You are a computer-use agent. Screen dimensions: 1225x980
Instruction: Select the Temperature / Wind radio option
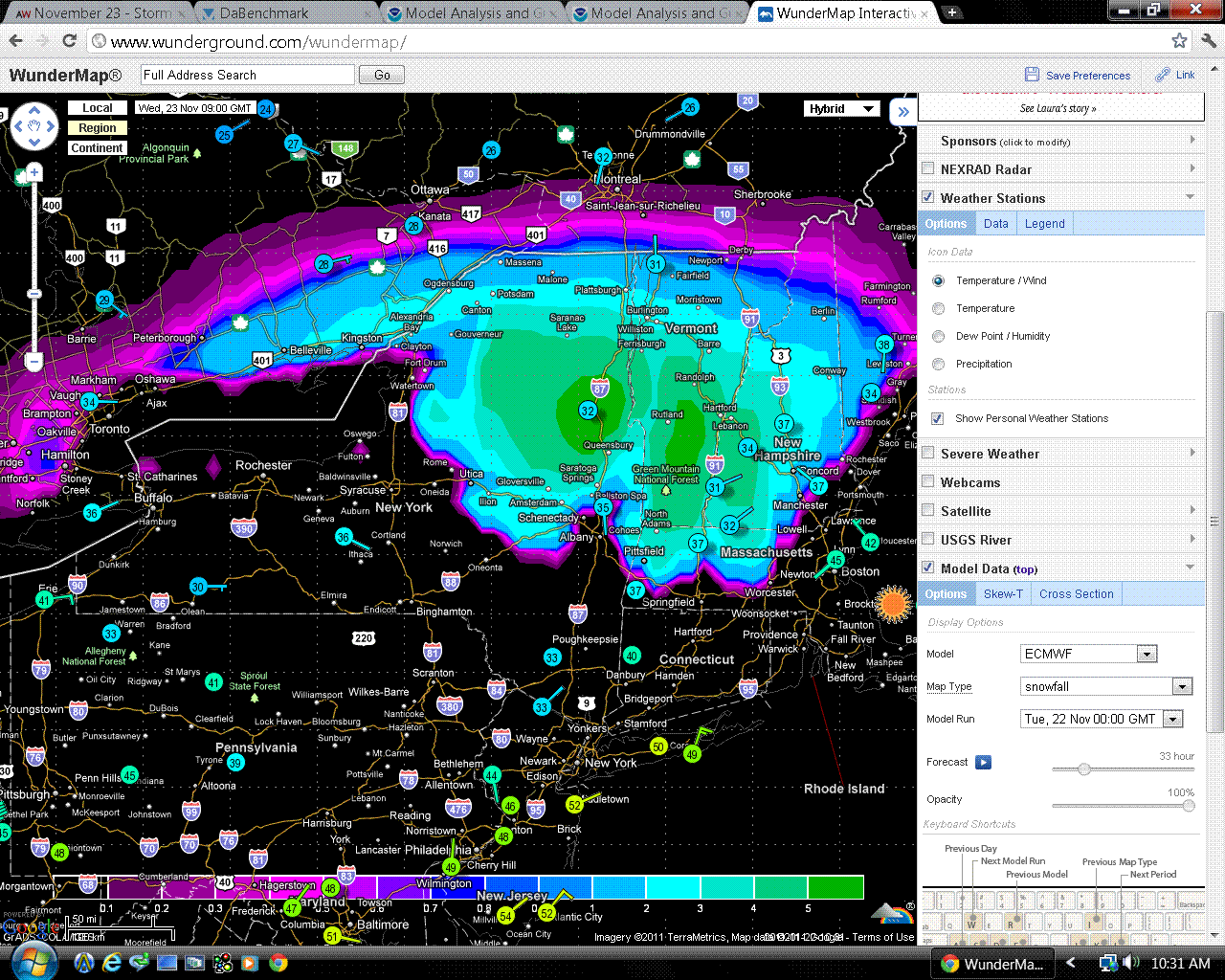[938, 280]
